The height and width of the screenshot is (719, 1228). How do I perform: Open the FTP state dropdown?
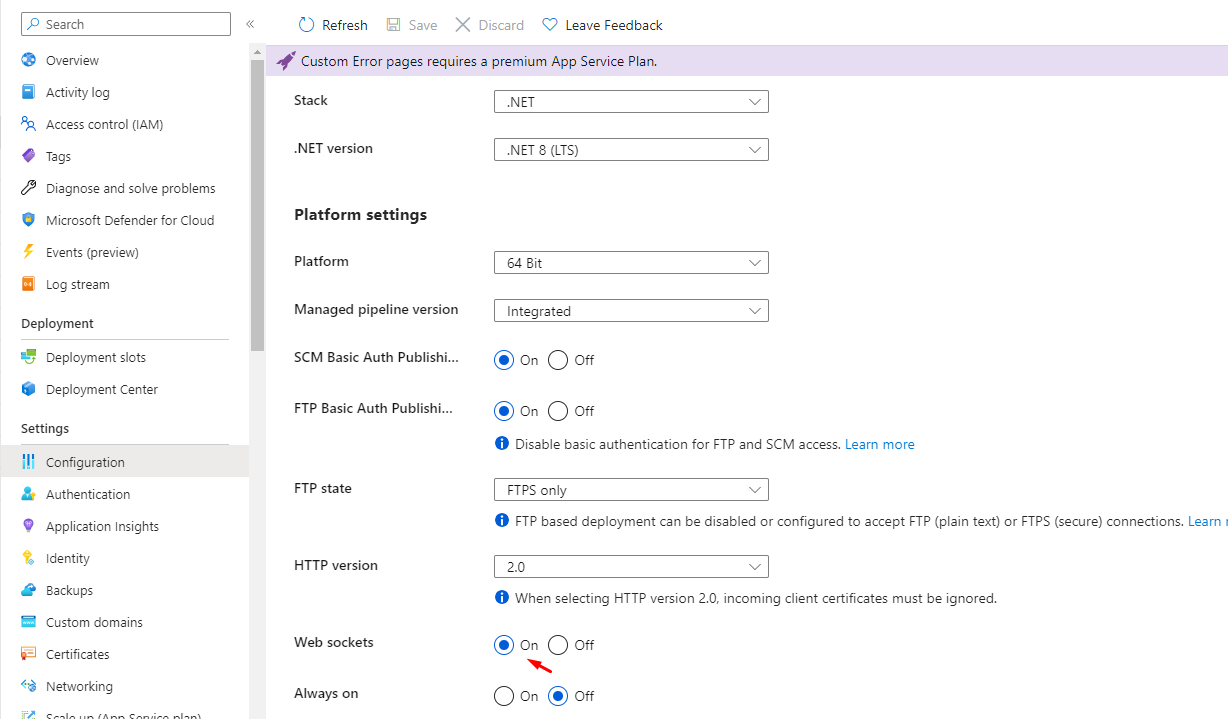coord(631,490)
